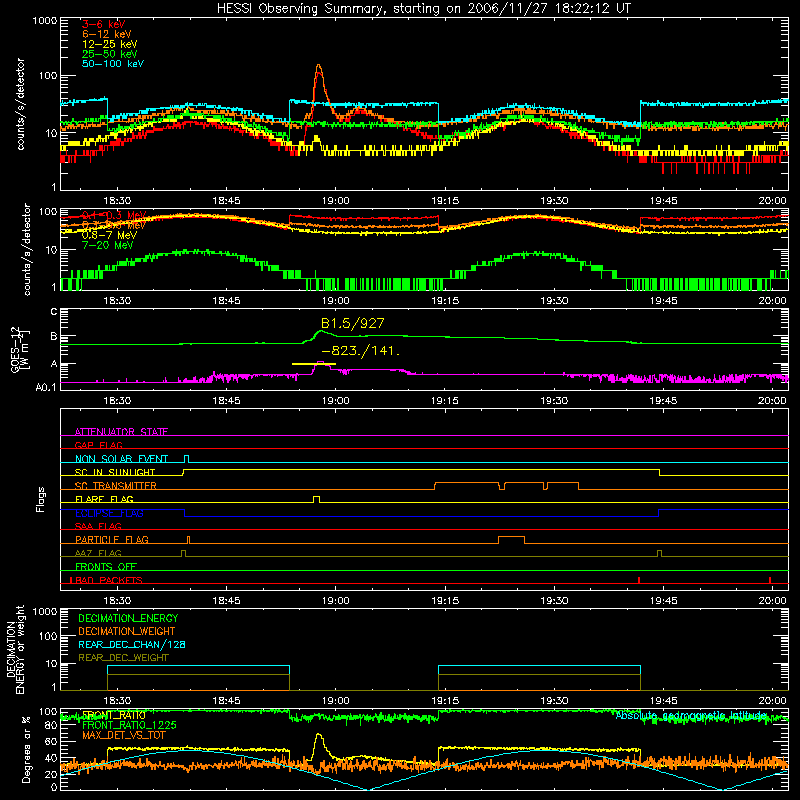Image resolution: width=800 pixels, height=800 pixels.
Task: Click the BAD_PACKETS tick near 20:00
Action: (770, 580)
